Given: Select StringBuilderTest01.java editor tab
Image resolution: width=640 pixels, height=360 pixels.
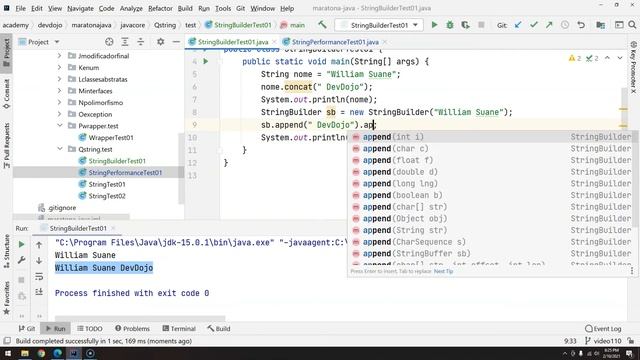Looking at the screenshot, I should point(233,42).
